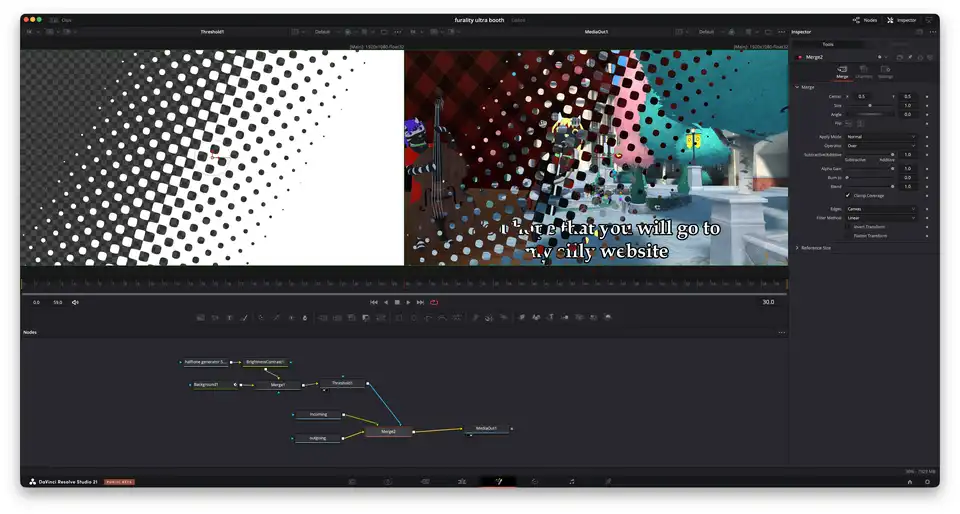Add an Ellipse mask from the toolbar
The width and height of the screenshot is (960, 514).
(x=414, y=317)
